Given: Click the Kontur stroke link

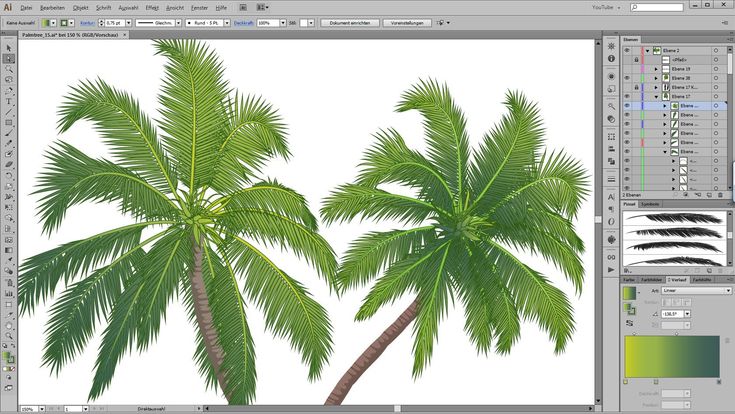Looking at the screenshot, I should pos(88,23).
